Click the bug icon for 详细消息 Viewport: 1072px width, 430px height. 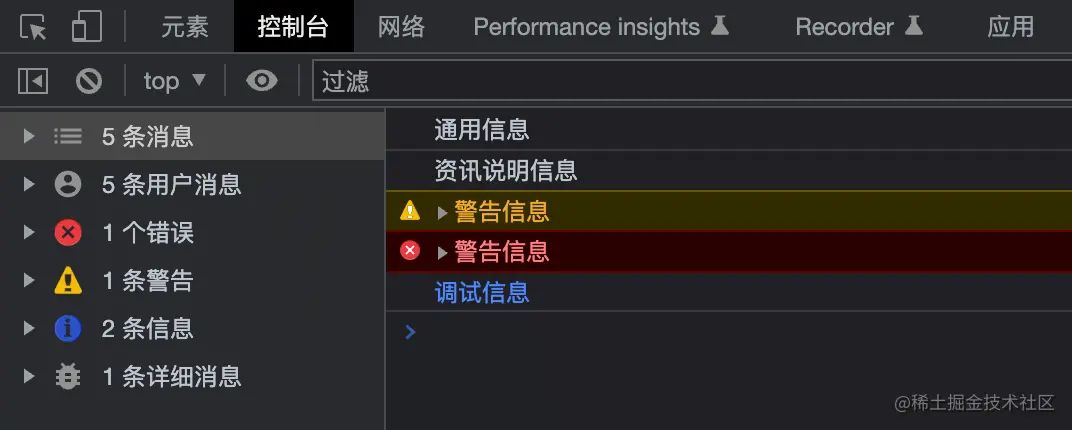click(68, 376)
